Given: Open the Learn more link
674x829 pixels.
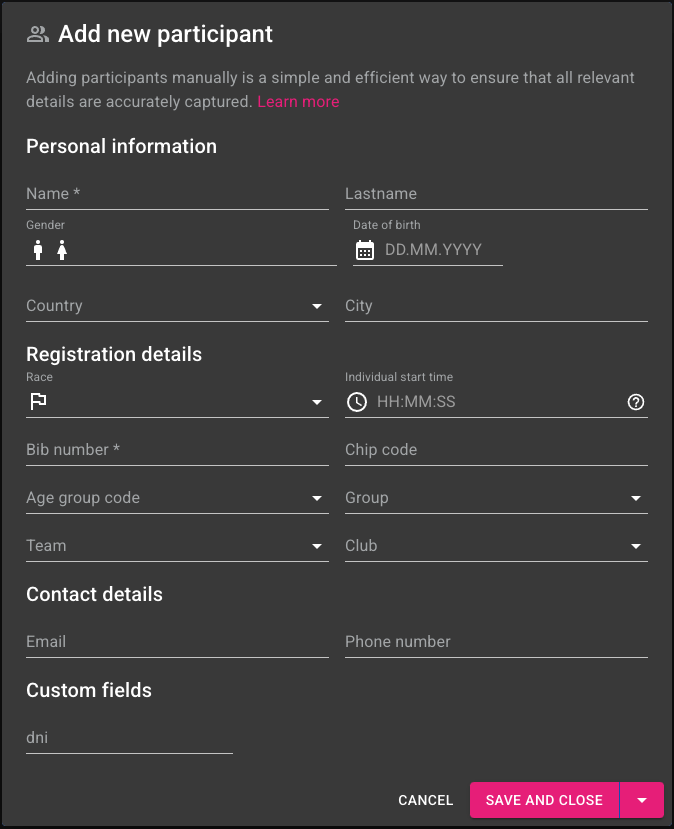Looking at the screenshot, I should (x=298, y=102).
